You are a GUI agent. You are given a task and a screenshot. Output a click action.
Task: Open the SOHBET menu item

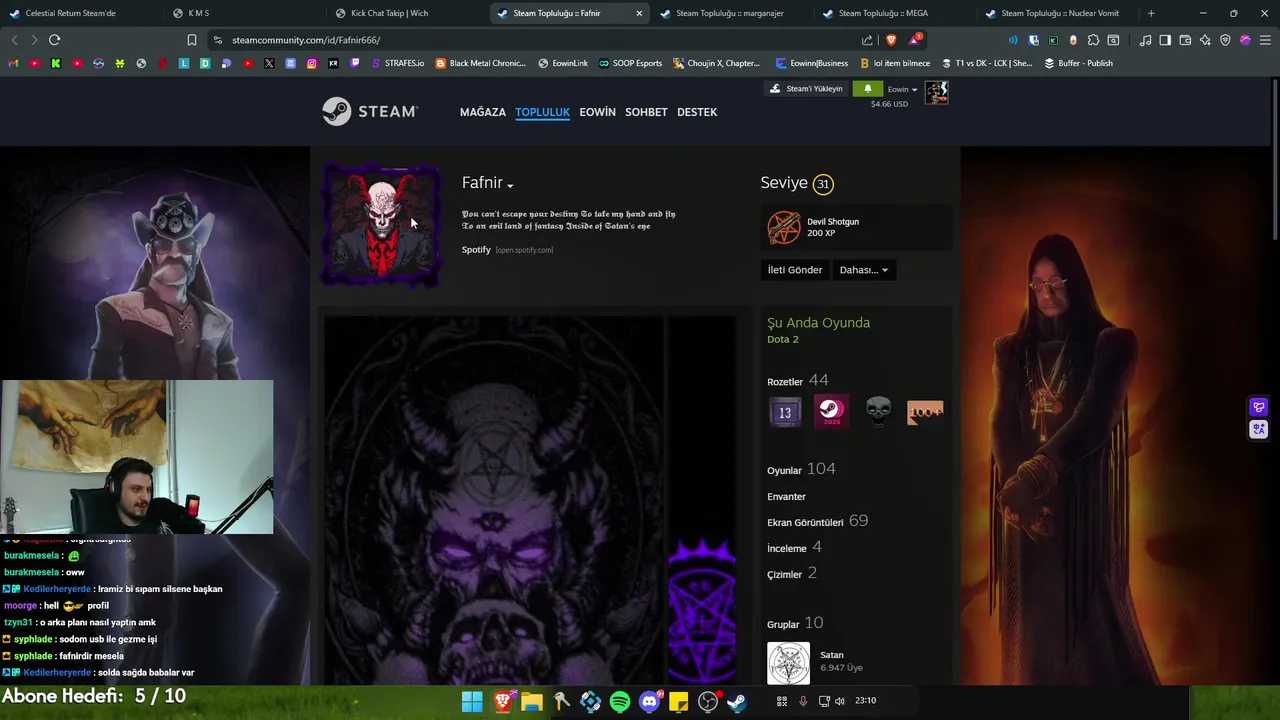[646, 112]
